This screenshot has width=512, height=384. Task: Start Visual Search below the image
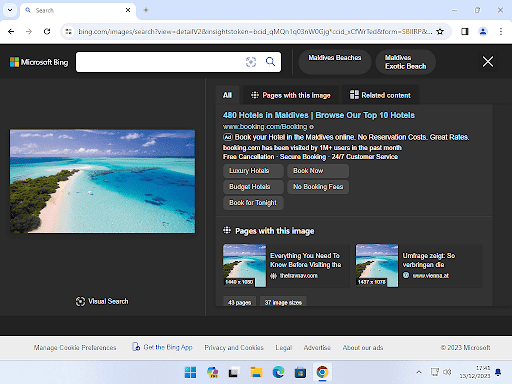coord(102,301)
